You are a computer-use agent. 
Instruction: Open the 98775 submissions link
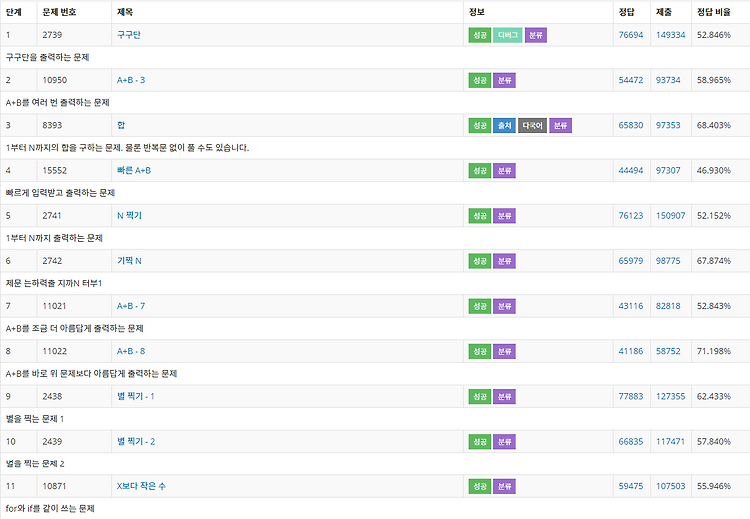(668, 261)
